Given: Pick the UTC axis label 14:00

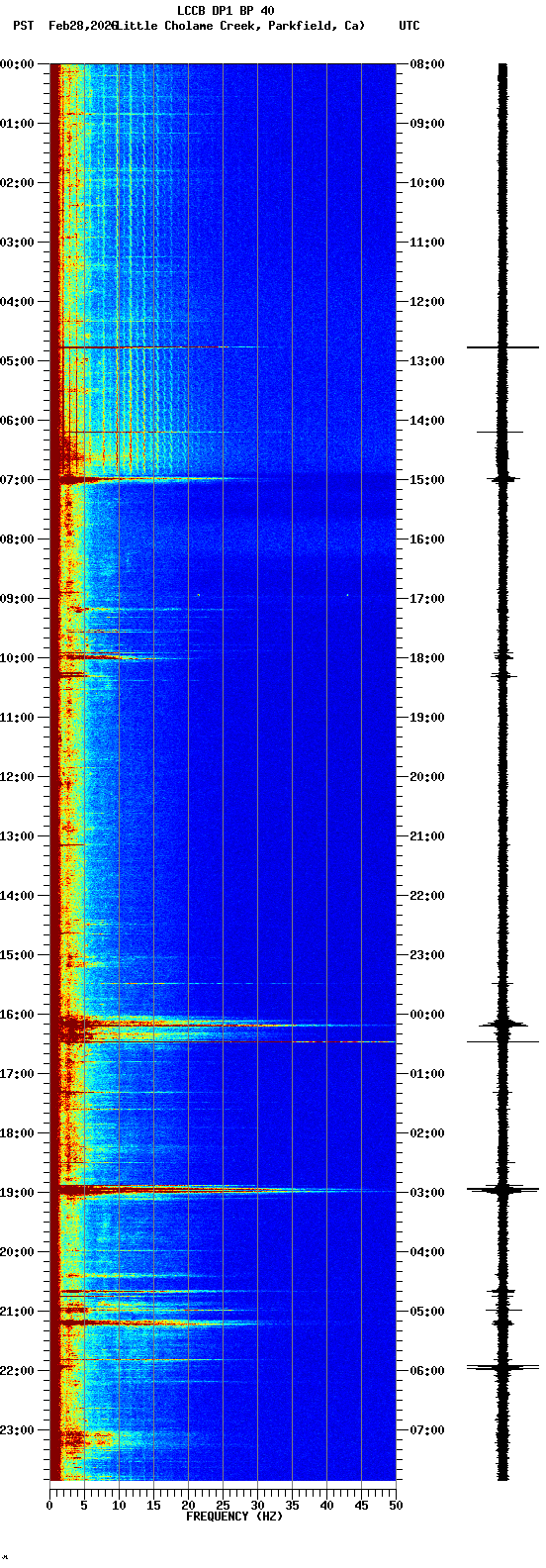Looking at the screenshot, I should [427, 421].
